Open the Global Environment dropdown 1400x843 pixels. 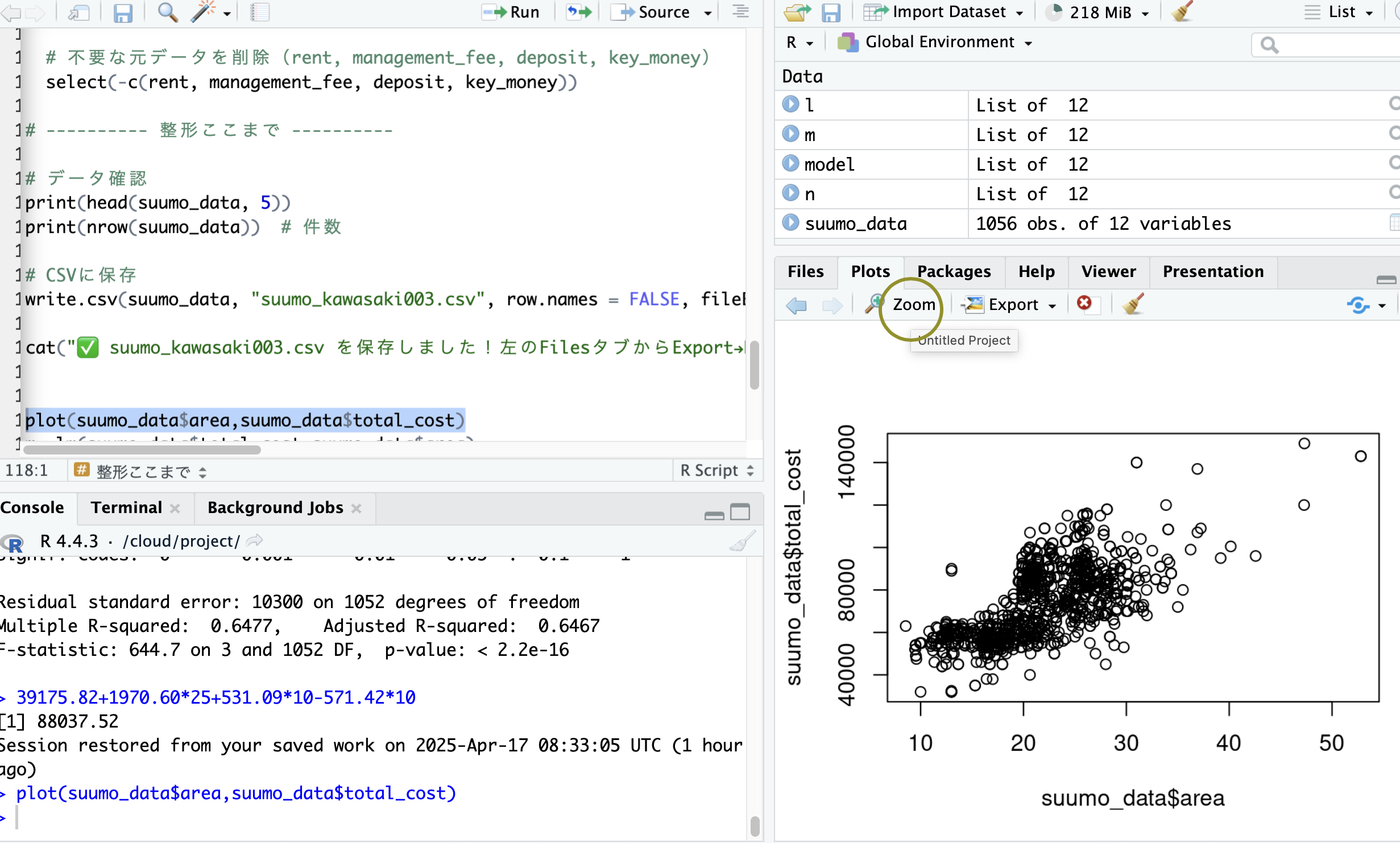tap(939, 42)
